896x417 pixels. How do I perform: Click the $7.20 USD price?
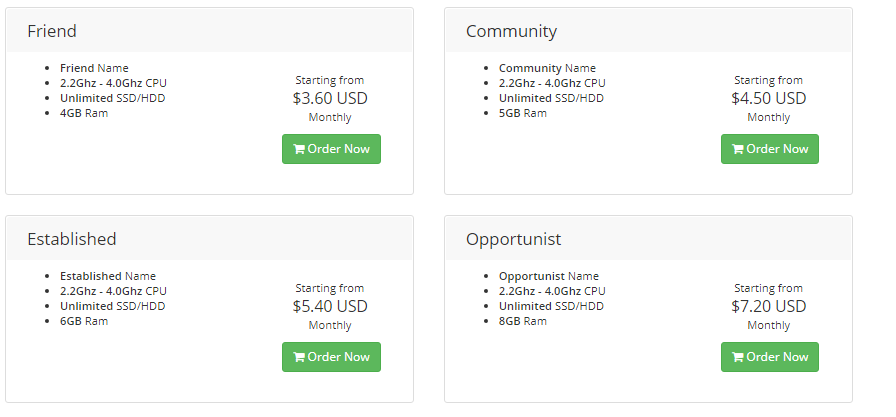pyautogui.click(x=768, y=306)
